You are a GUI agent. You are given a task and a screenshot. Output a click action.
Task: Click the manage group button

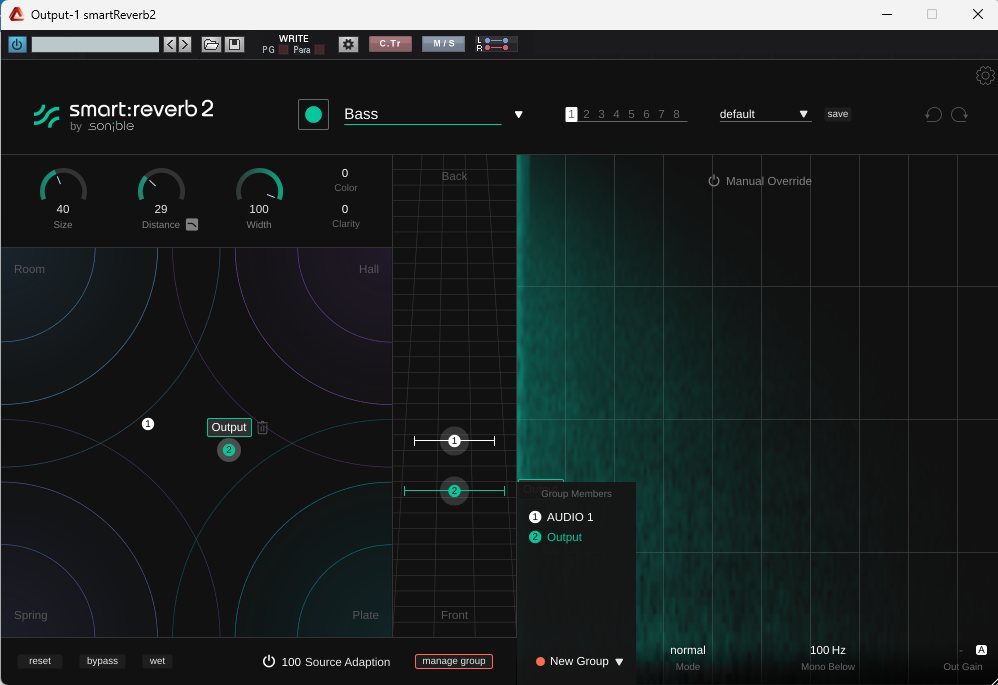pos(454,661)
